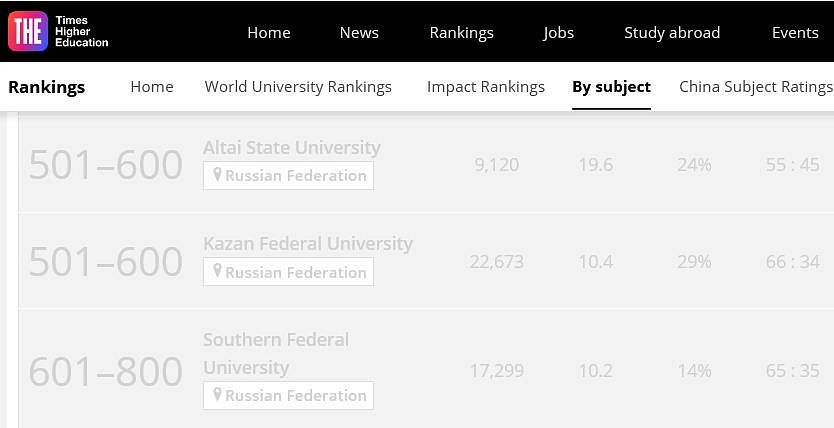Viewport: 834px width, 428px height.
Task: Open the China Subject Ratings tab
Action: 755,87
